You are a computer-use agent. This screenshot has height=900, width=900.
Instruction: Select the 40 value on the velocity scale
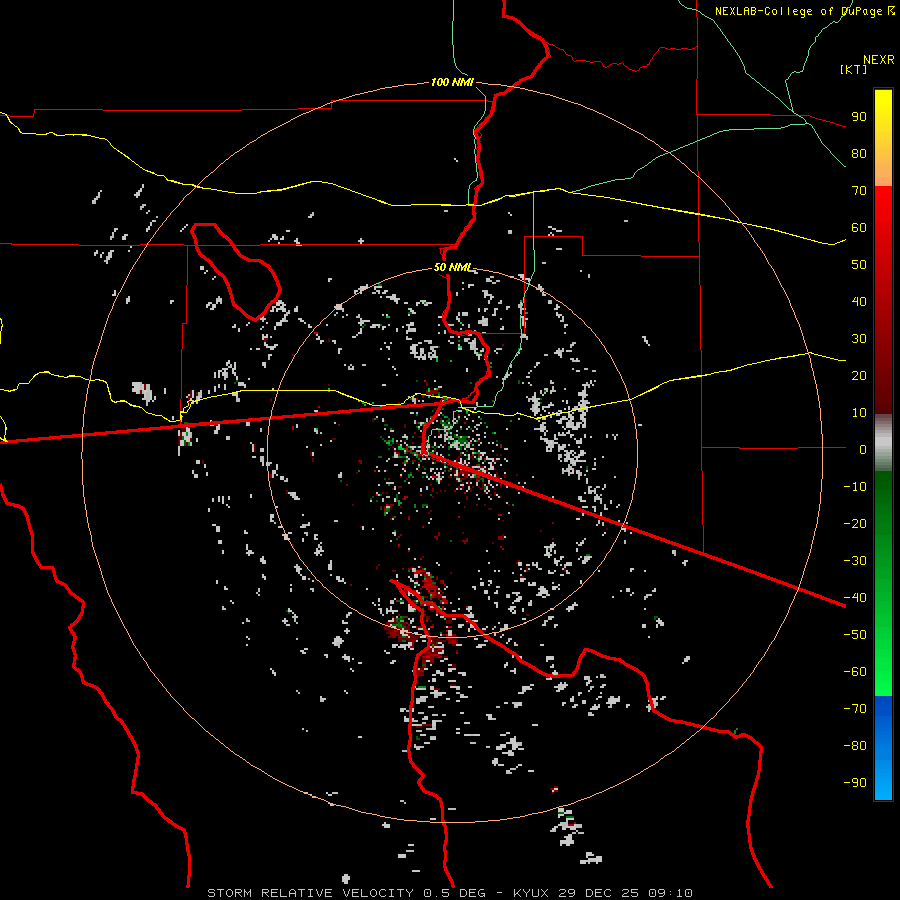859,301
